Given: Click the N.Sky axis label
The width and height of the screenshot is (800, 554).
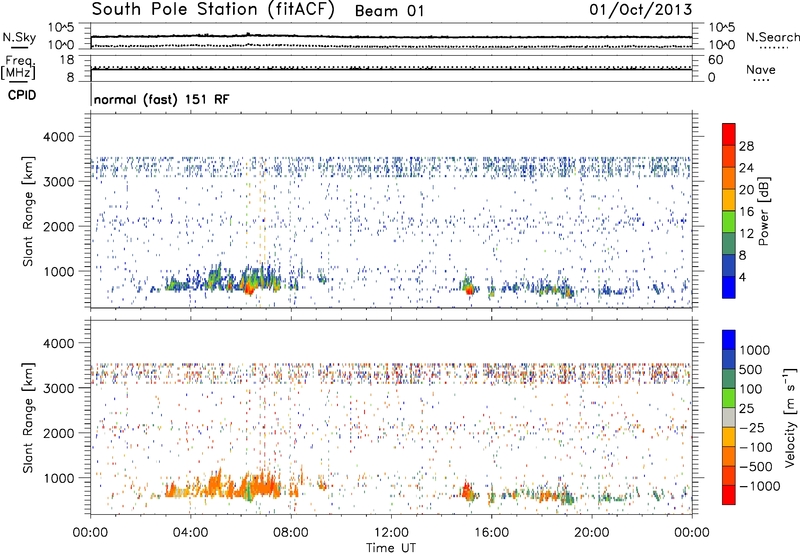Looking at the screenshot, I should (x=19, y=38).
